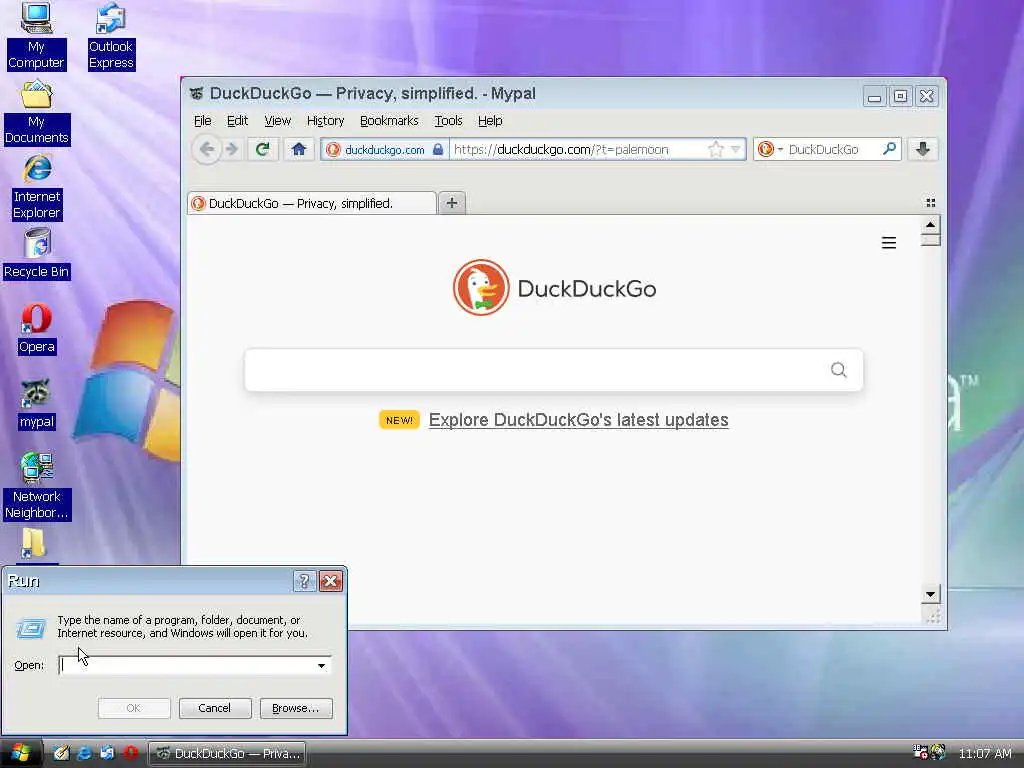This screenshot has height=768, width=1024.
Task: Reload the page in Mypal
Action: click(263, 150)
